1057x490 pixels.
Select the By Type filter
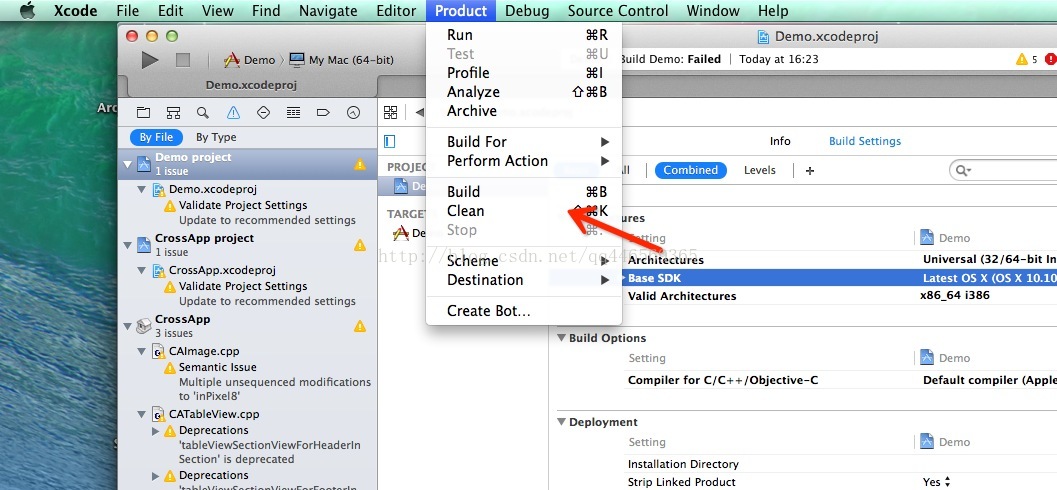pyautogui.click(x=216, y=137)
